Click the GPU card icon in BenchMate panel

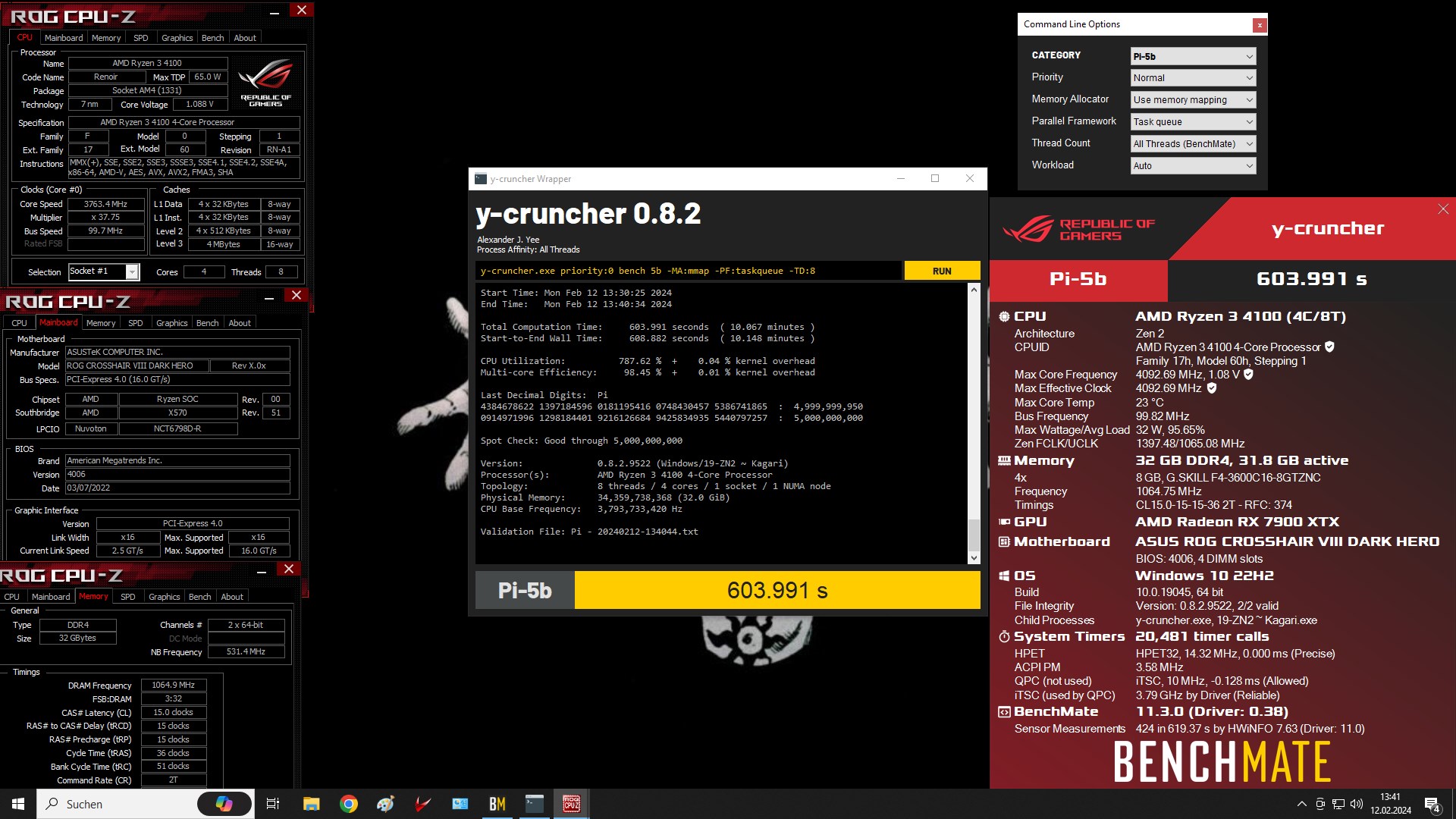click(1004, 522)
